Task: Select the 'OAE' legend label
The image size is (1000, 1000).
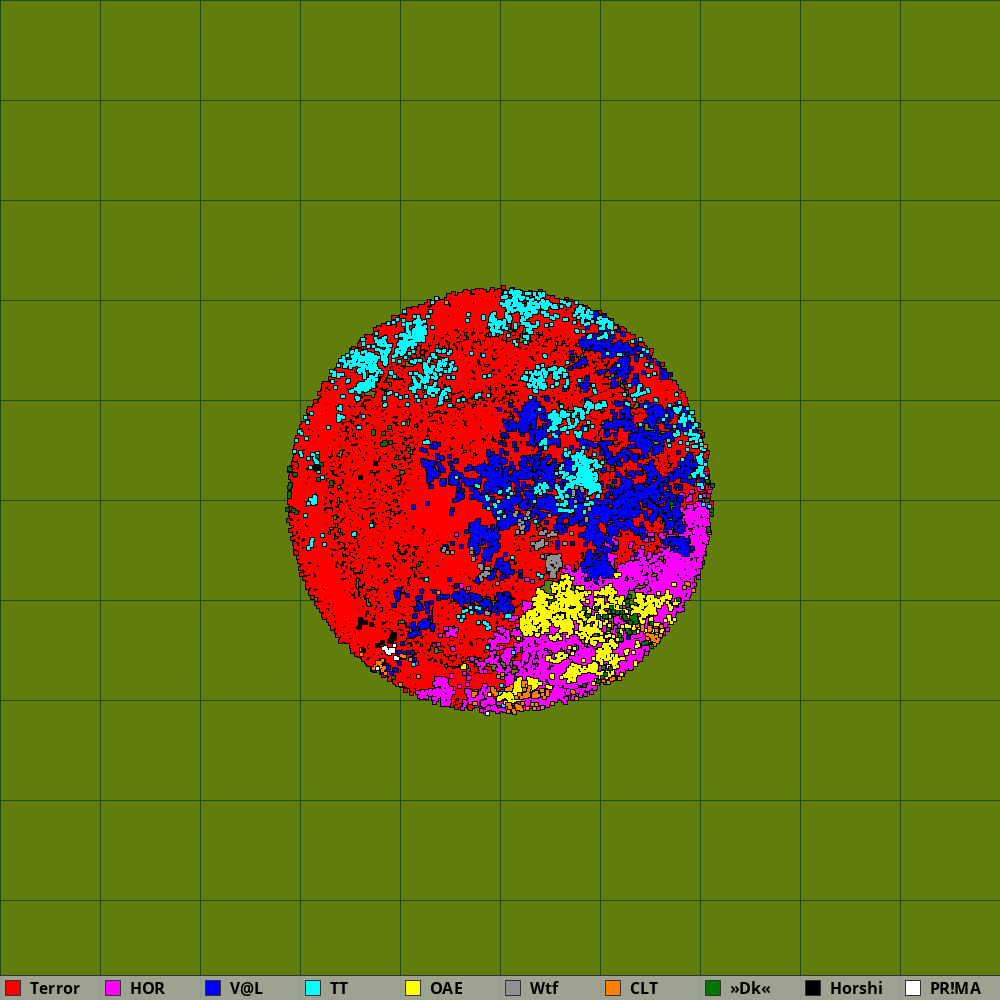Action: (x=446, y=988)
